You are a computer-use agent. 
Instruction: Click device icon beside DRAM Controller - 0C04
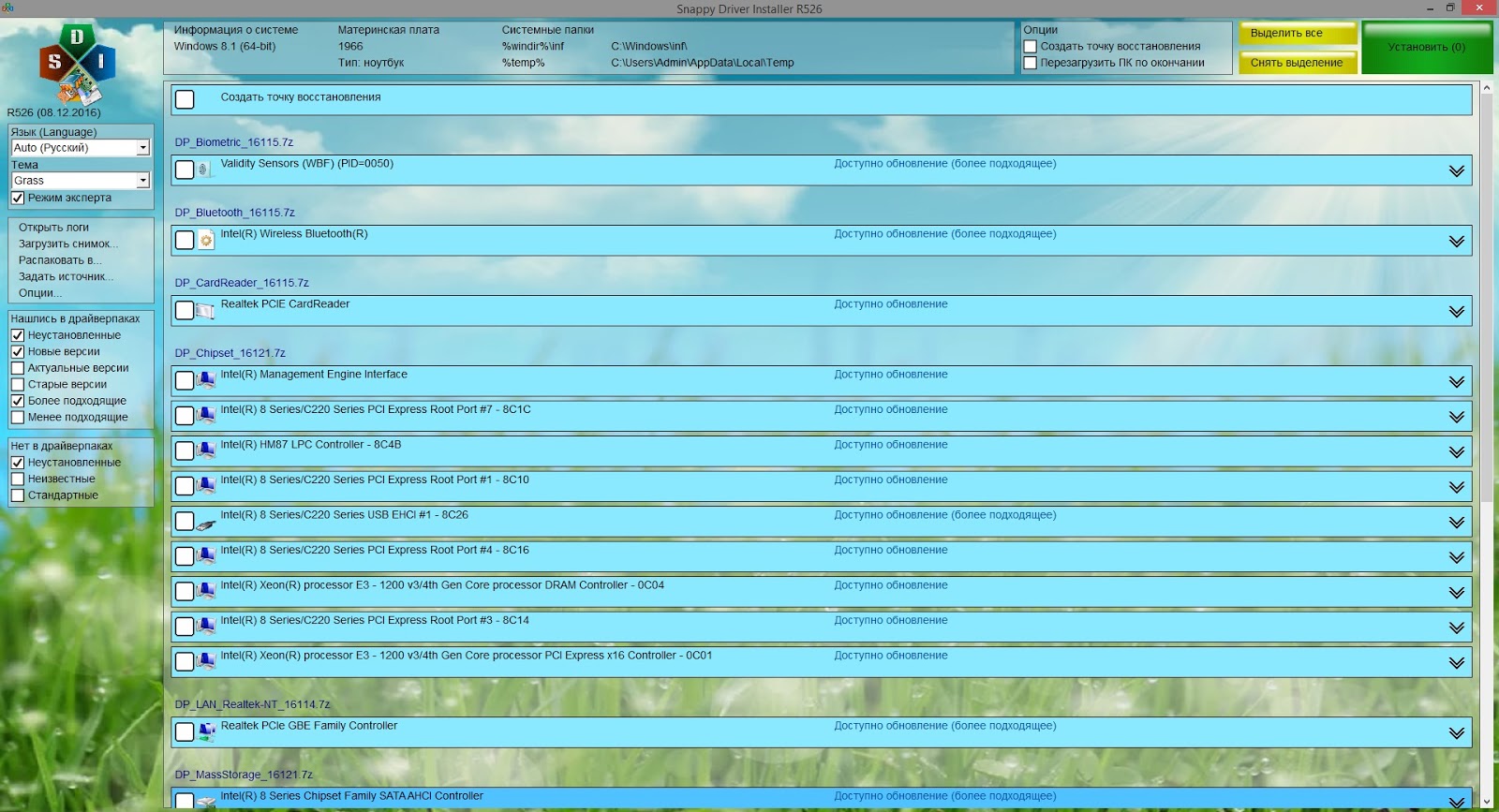coord(205,591)
